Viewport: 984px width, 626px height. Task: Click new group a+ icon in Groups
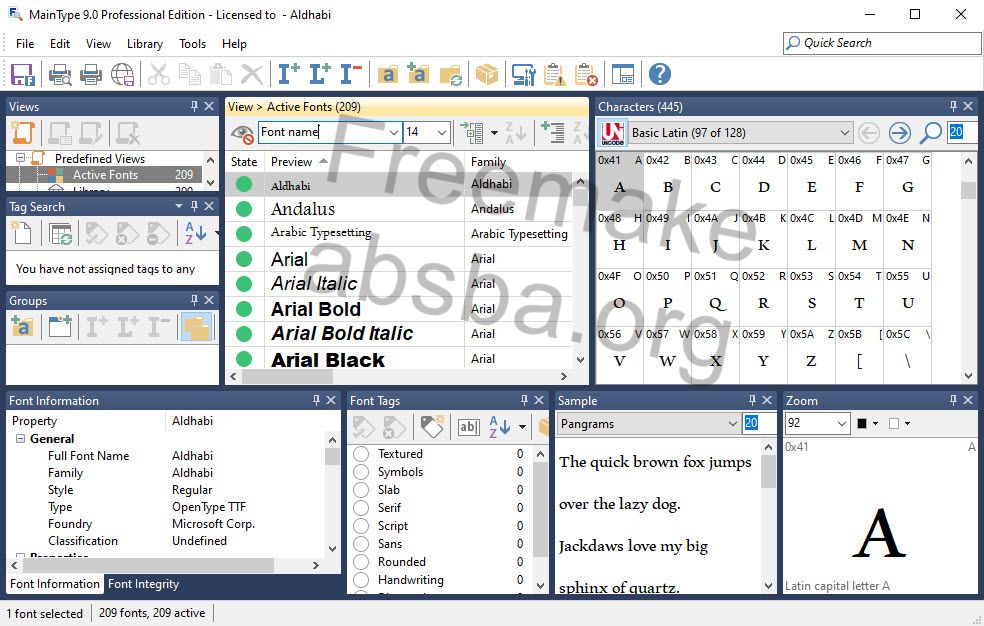[x=22, y=327]
